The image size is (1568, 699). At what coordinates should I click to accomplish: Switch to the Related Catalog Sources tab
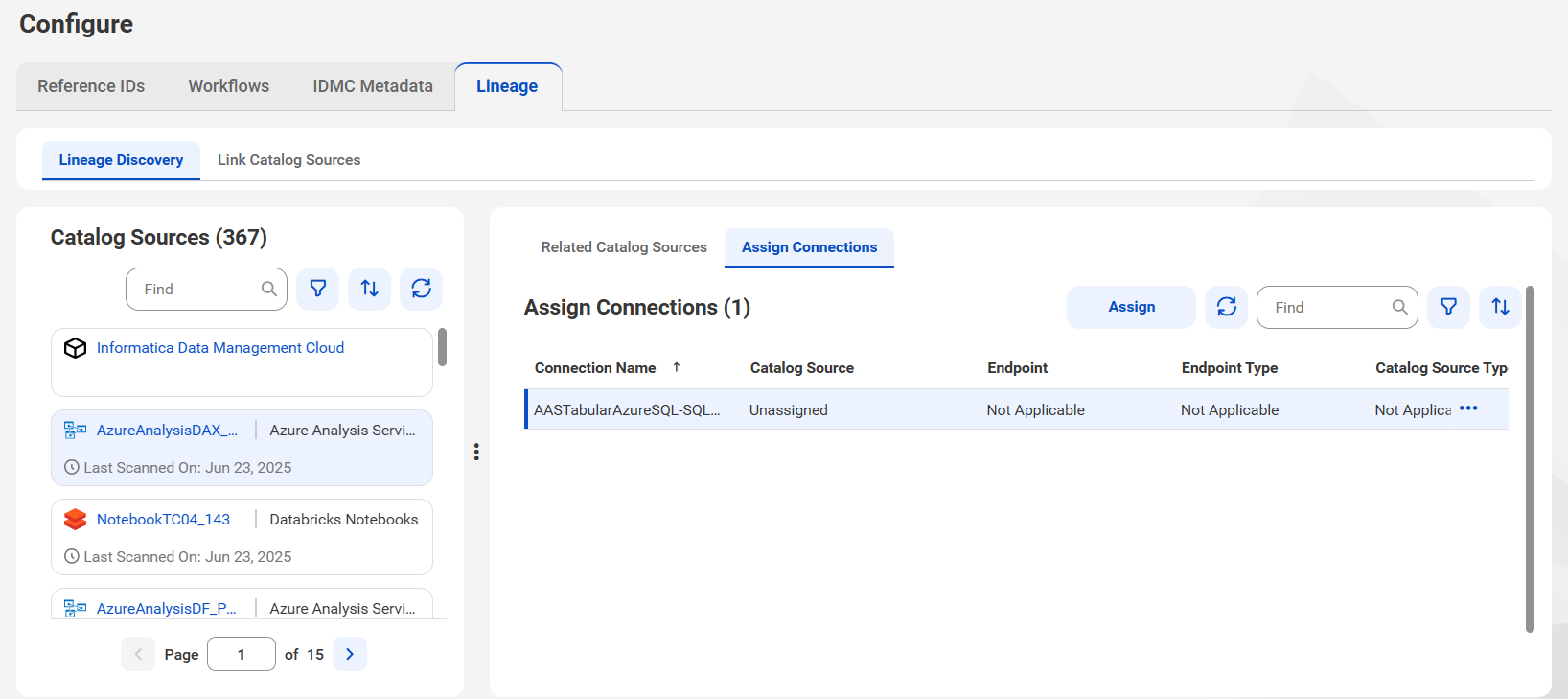(624, 247)
